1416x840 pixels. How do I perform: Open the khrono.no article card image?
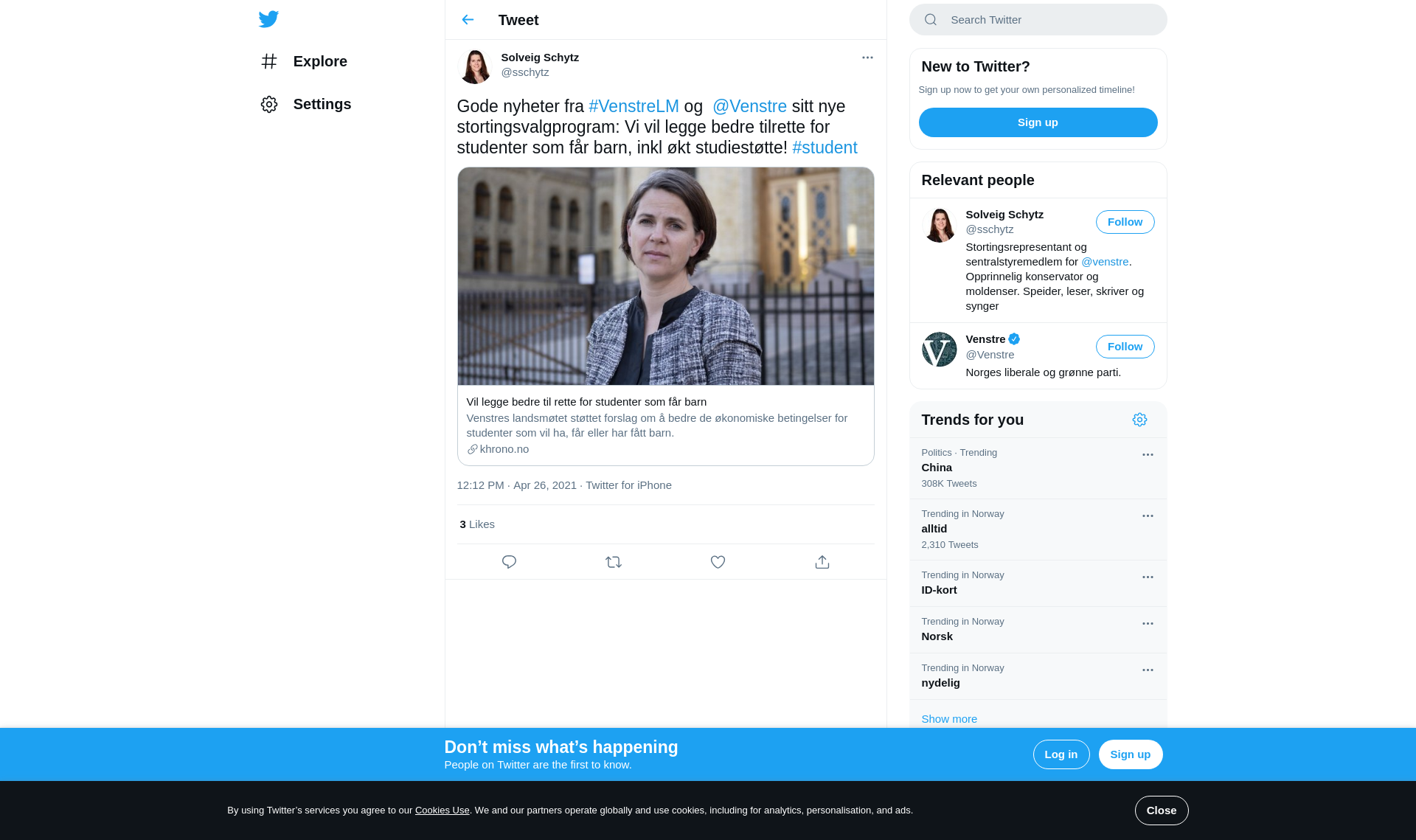click(x=665, y=276)
